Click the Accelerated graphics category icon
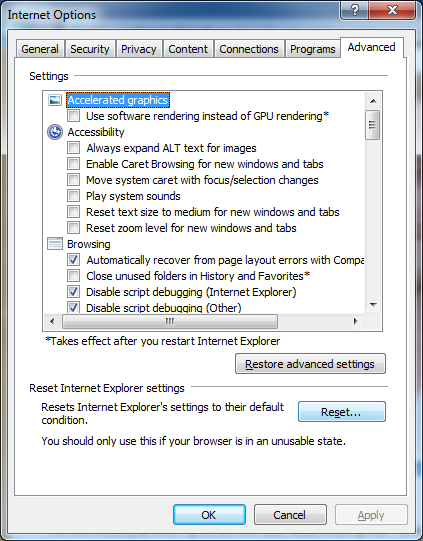Viewport: 423px width, 541px height. pos(55,100)
